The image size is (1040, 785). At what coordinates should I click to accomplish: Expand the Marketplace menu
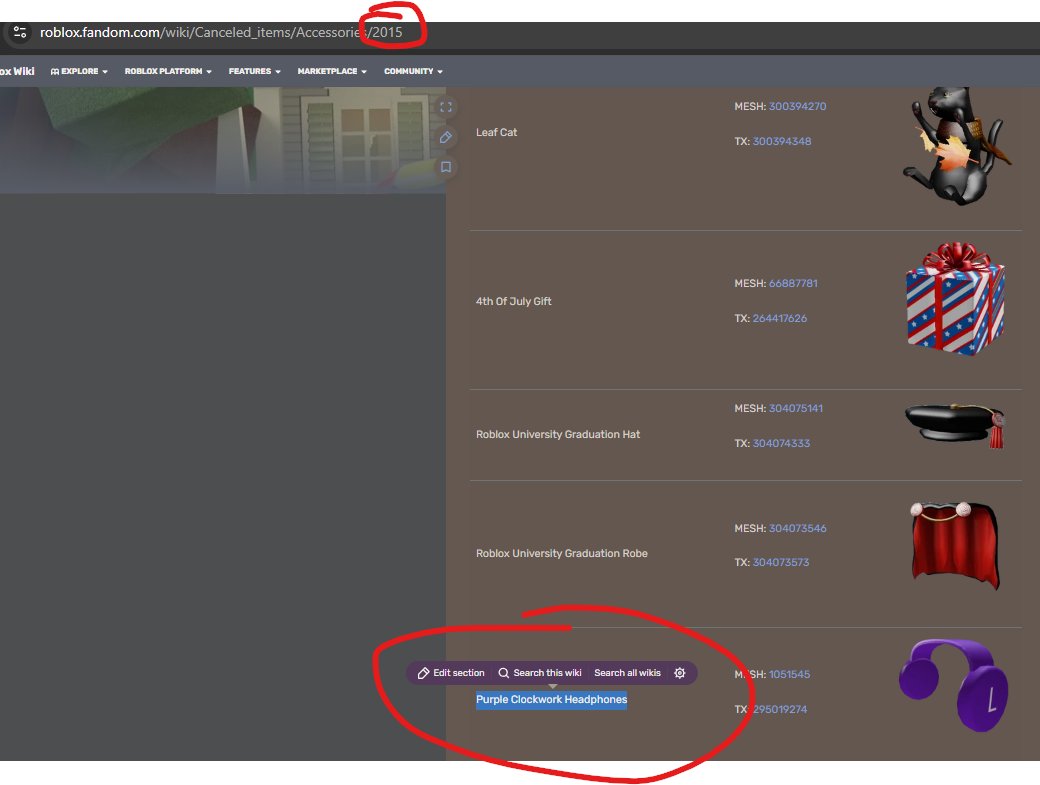(x=332, y=71)
